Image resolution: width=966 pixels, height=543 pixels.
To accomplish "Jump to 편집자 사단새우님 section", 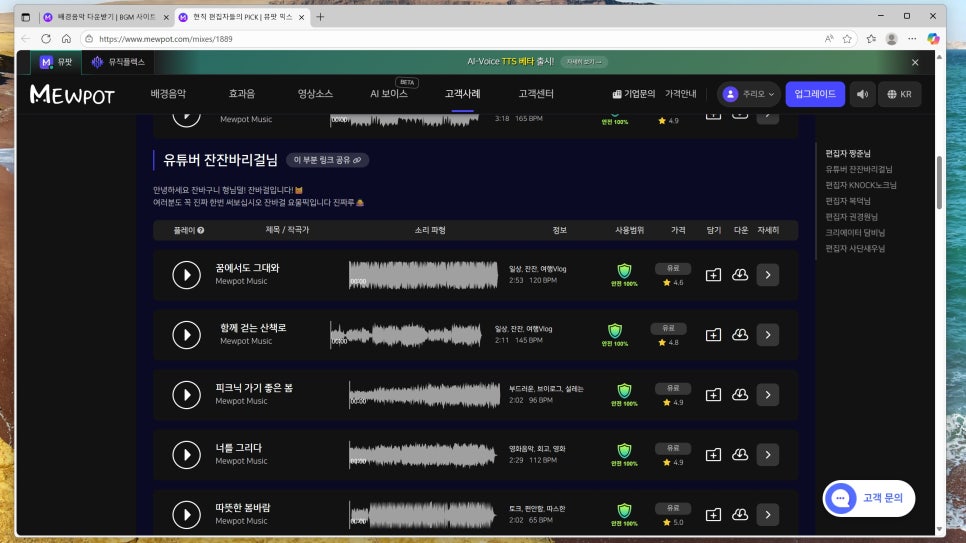I will click(855, 248).
